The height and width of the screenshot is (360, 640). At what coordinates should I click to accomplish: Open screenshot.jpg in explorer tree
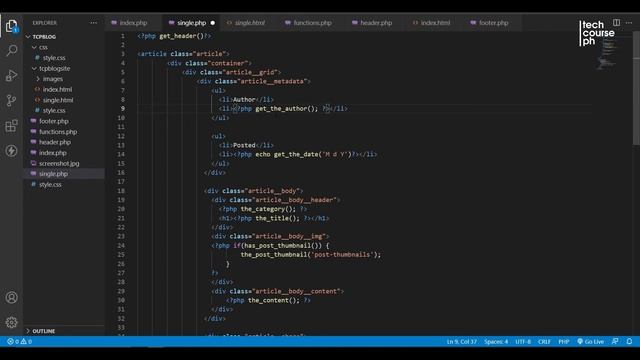[x=64, y=163]
